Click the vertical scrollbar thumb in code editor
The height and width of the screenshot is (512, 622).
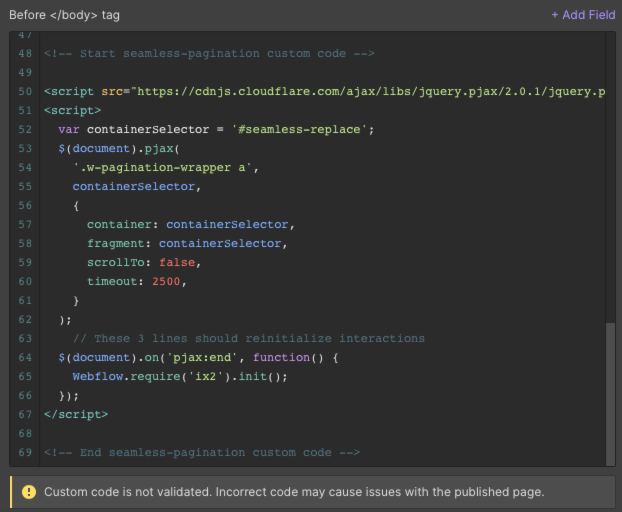(610, 394)
